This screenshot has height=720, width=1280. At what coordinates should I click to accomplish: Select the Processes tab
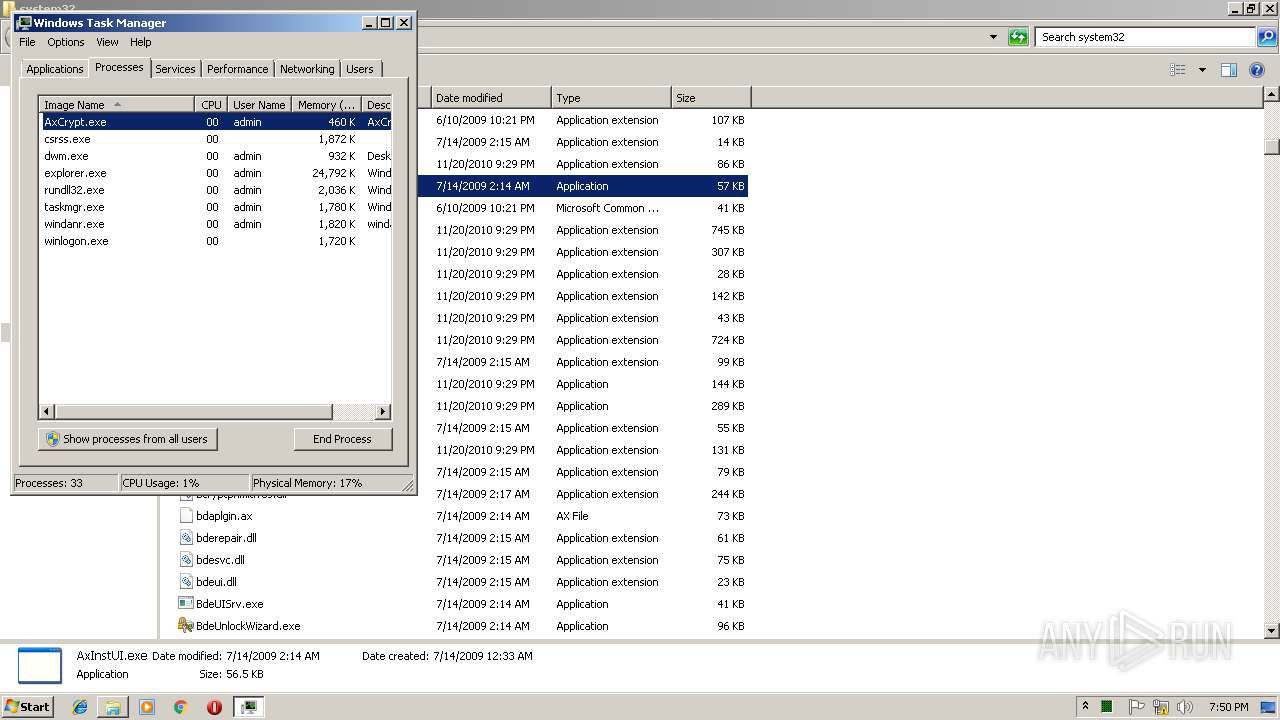[x=119, y=67]
